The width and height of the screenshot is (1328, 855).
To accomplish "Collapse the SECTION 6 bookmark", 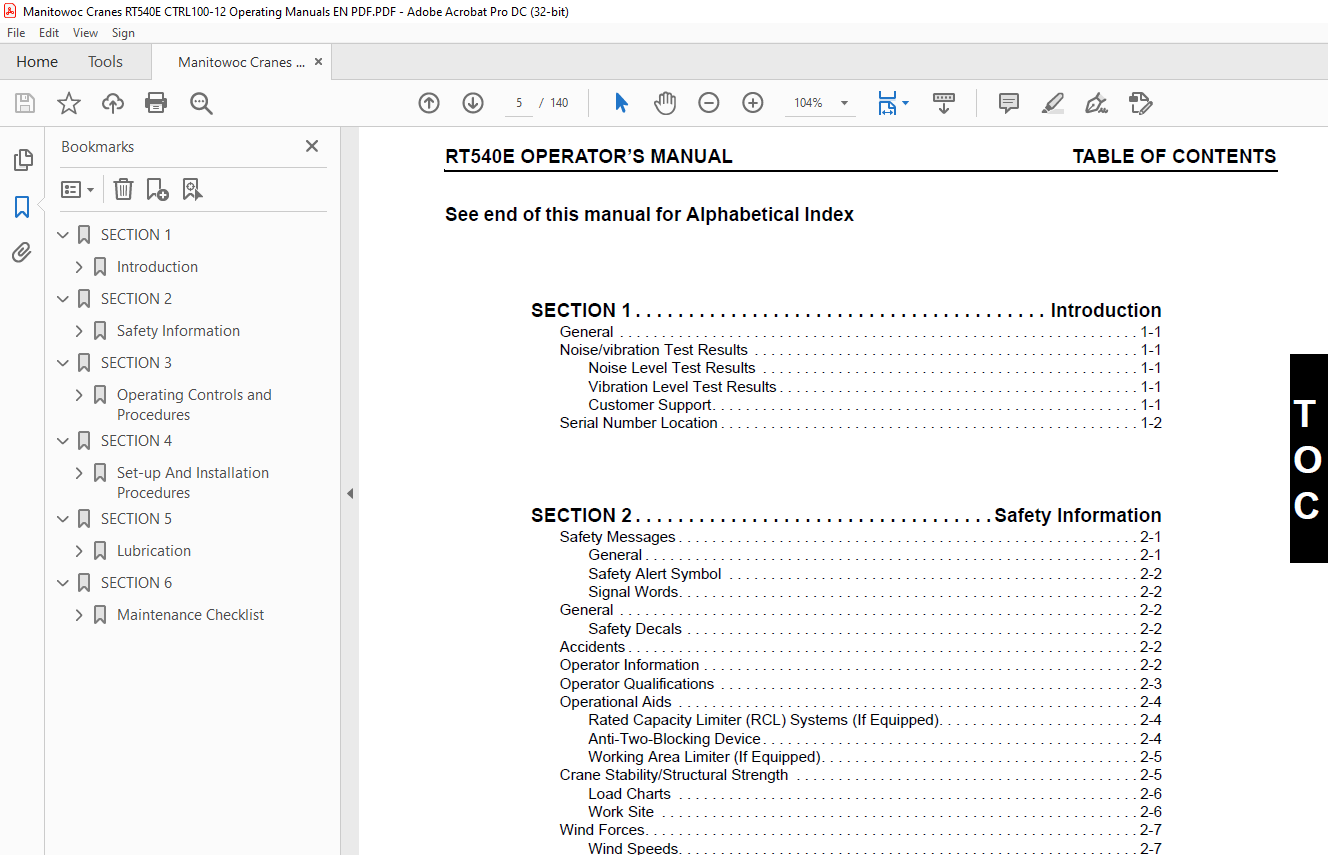I will [x=63, y=583].
